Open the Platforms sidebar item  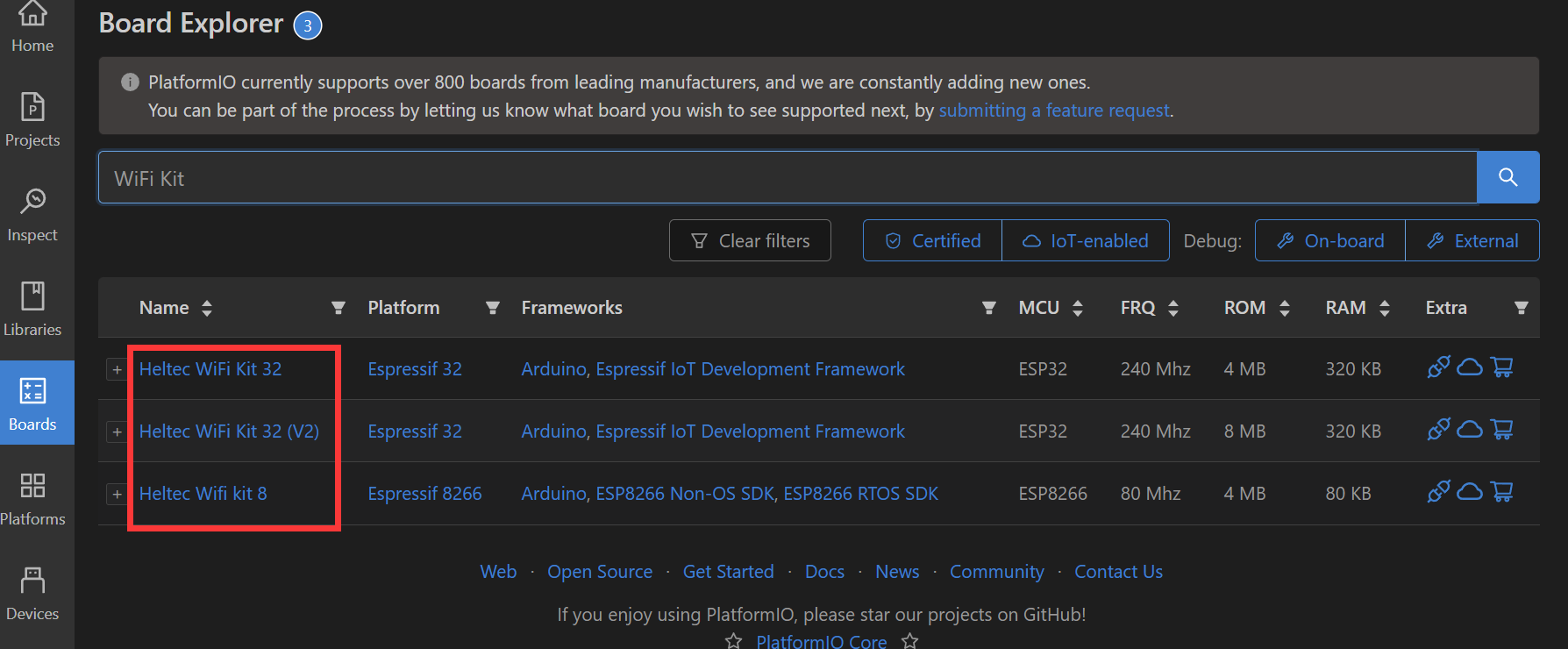32,499
